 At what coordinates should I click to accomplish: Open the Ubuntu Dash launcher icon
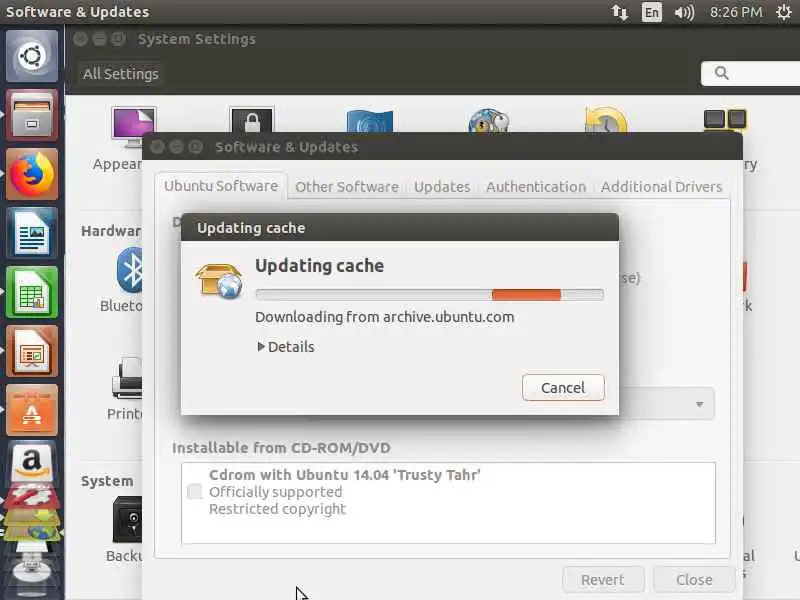[32, 56]
